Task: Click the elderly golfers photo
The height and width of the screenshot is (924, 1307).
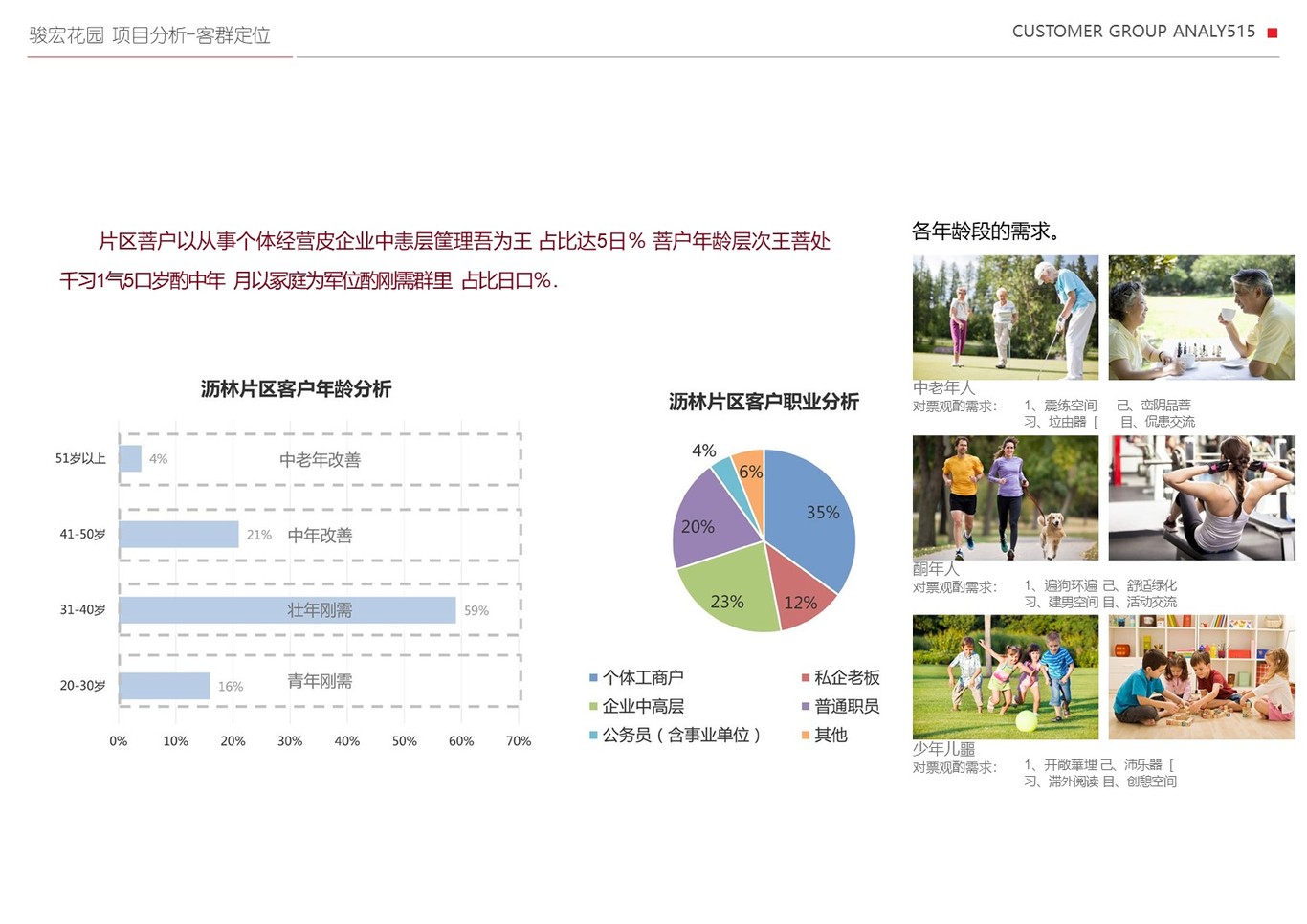Action: click(1006, 318)
